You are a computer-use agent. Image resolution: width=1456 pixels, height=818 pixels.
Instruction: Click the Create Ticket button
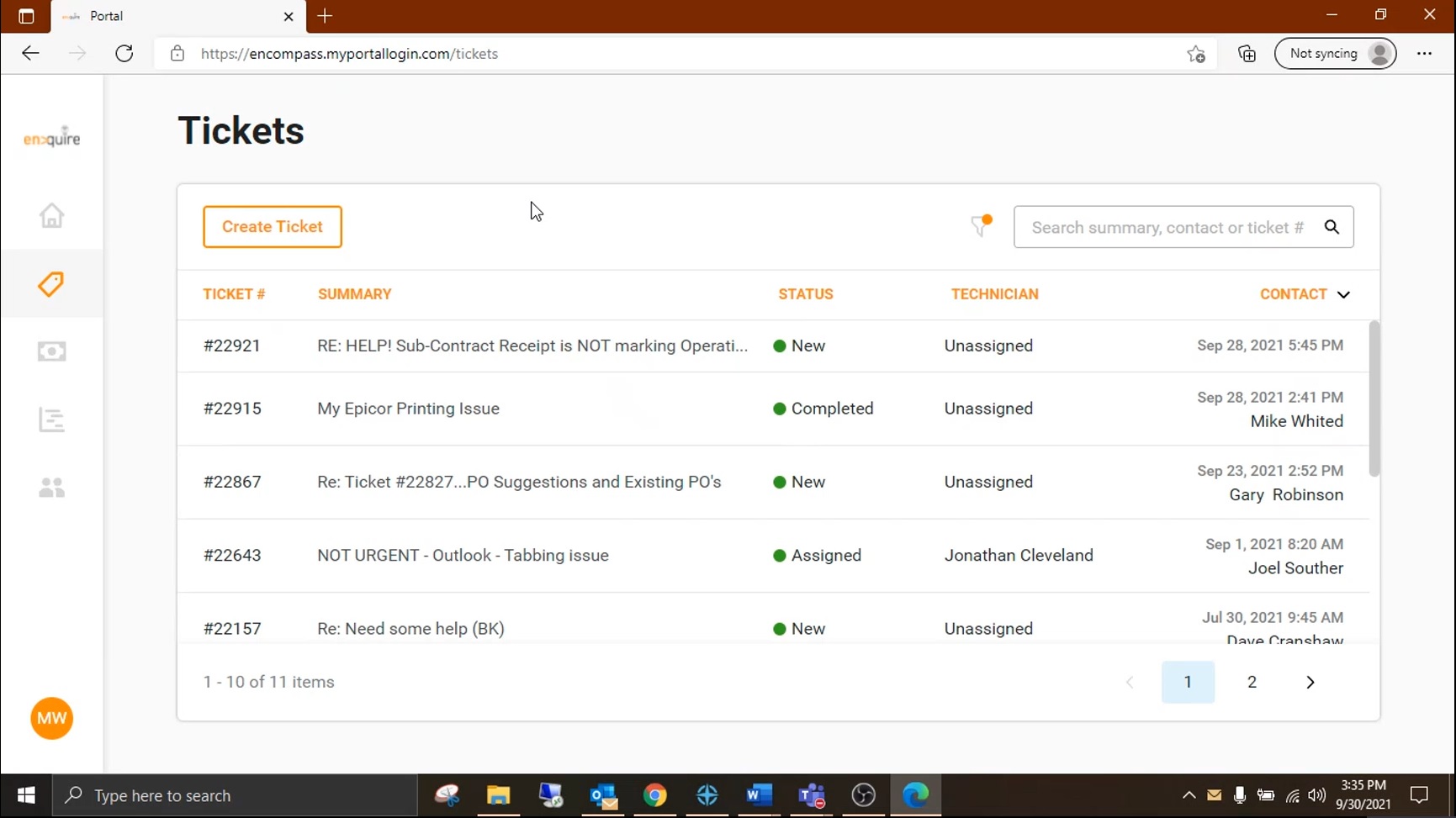(x=272, y=226)
